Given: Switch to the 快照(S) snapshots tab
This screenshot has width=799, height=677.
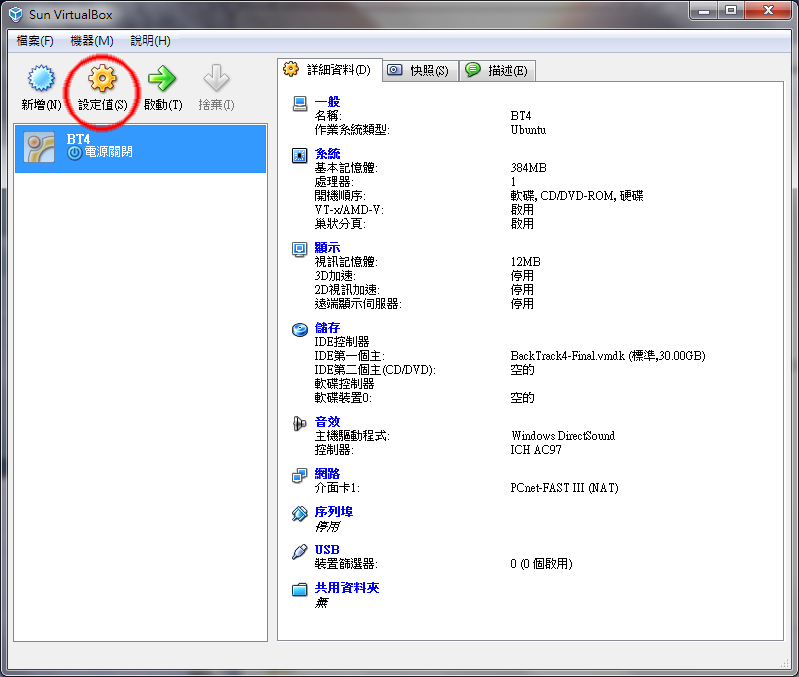Looking at the screenshot, I should tap(420, 70).
